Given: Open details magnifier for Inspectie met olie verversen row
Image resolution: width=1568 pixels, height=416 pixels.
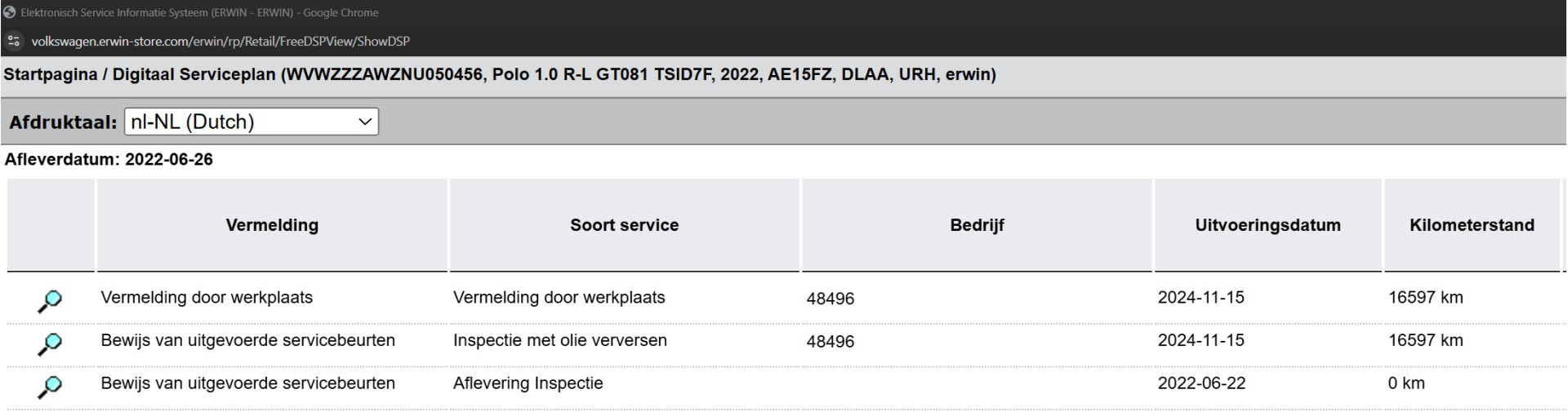Looking at the screenshot, I should (x=50, y=344).
